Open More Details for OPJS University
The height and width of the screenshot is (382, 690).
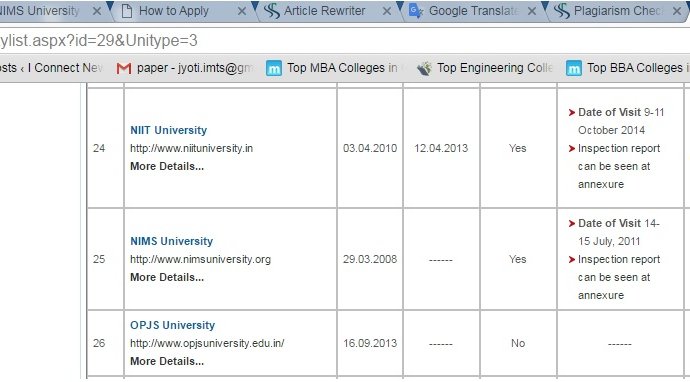tap(167, 361)
